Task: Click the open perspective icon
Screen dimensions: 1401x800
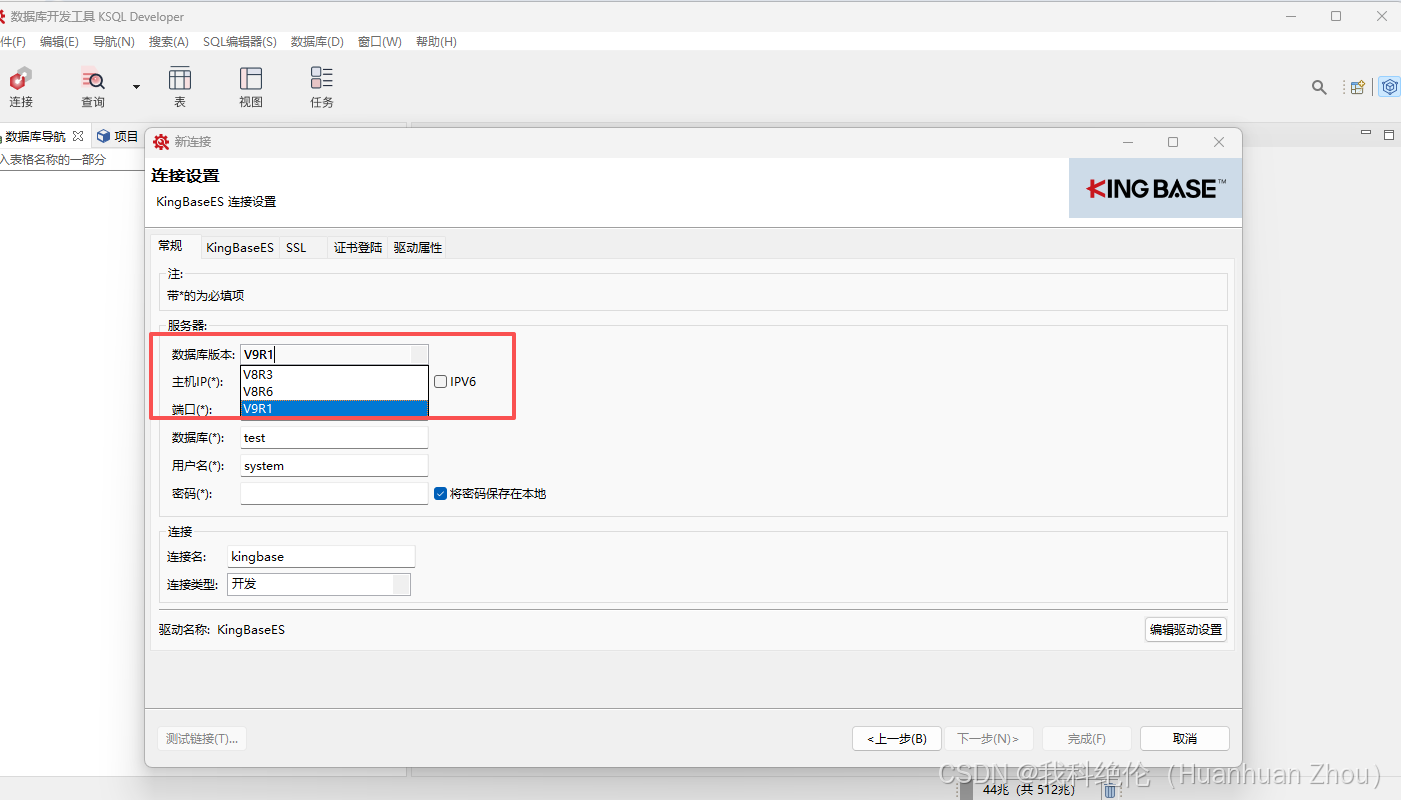Action: [1357, 87]
